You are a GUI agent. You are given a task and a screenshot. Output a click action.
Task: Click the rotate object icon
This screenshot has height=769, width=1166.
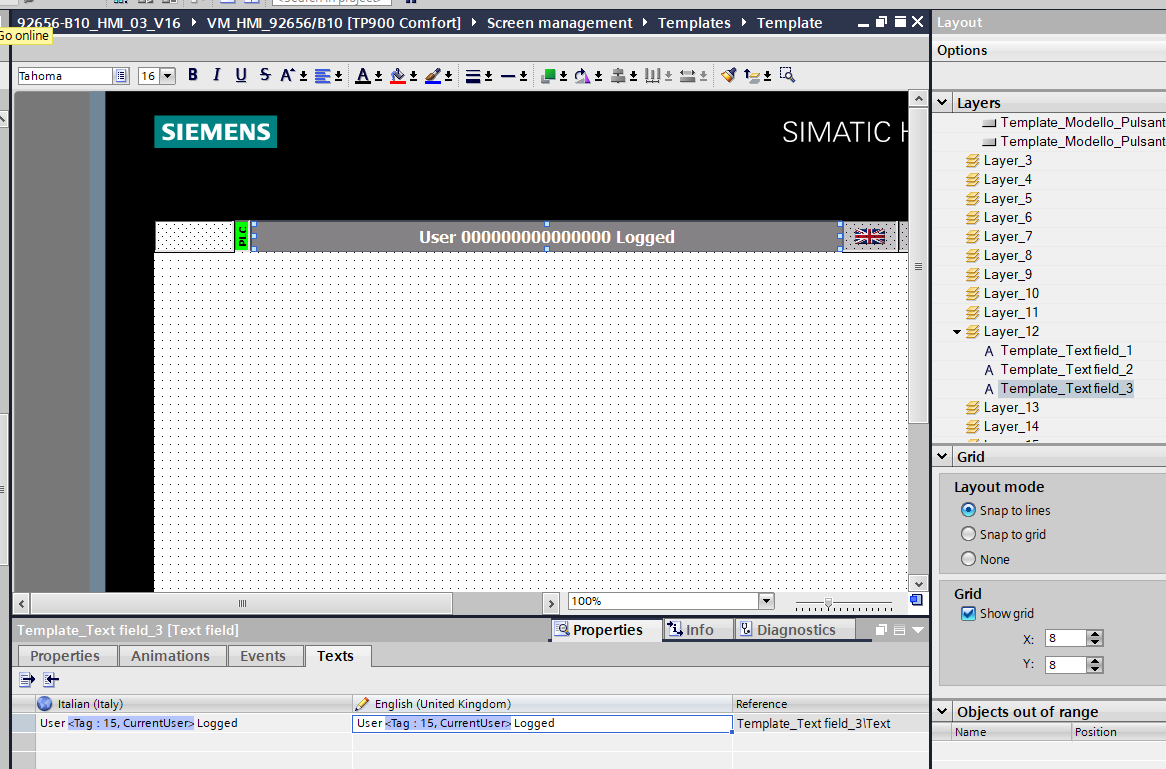[583, 75]
